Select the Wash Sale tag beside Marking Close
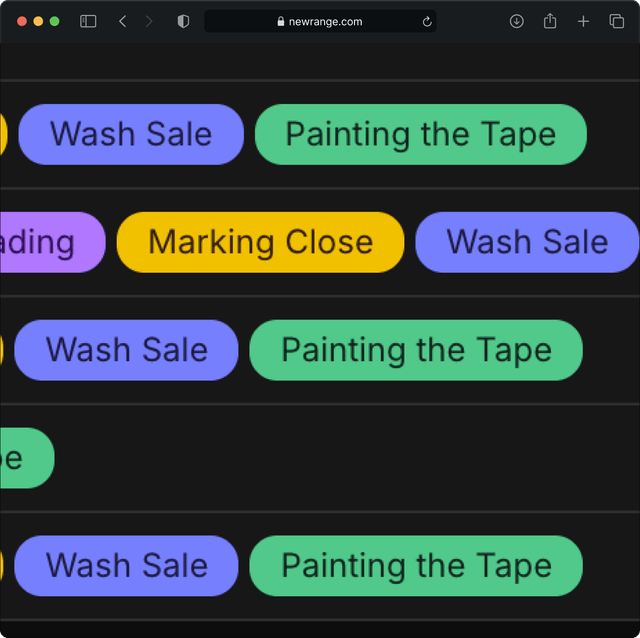Viewport: 640px width, 638px height. 527,242
